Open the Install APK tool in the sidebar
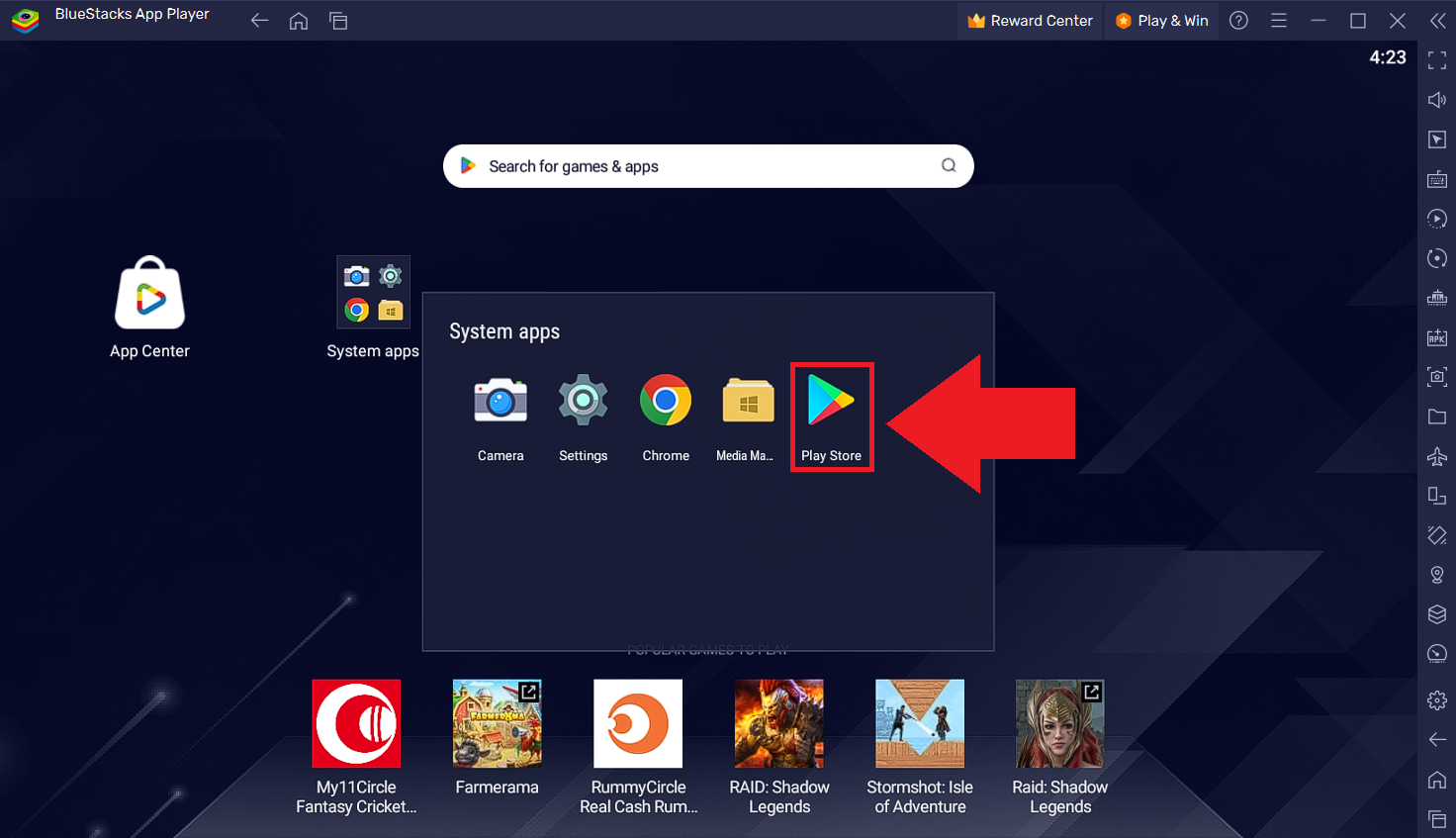Screen dimensions: 1456x838 (1436, 337)
